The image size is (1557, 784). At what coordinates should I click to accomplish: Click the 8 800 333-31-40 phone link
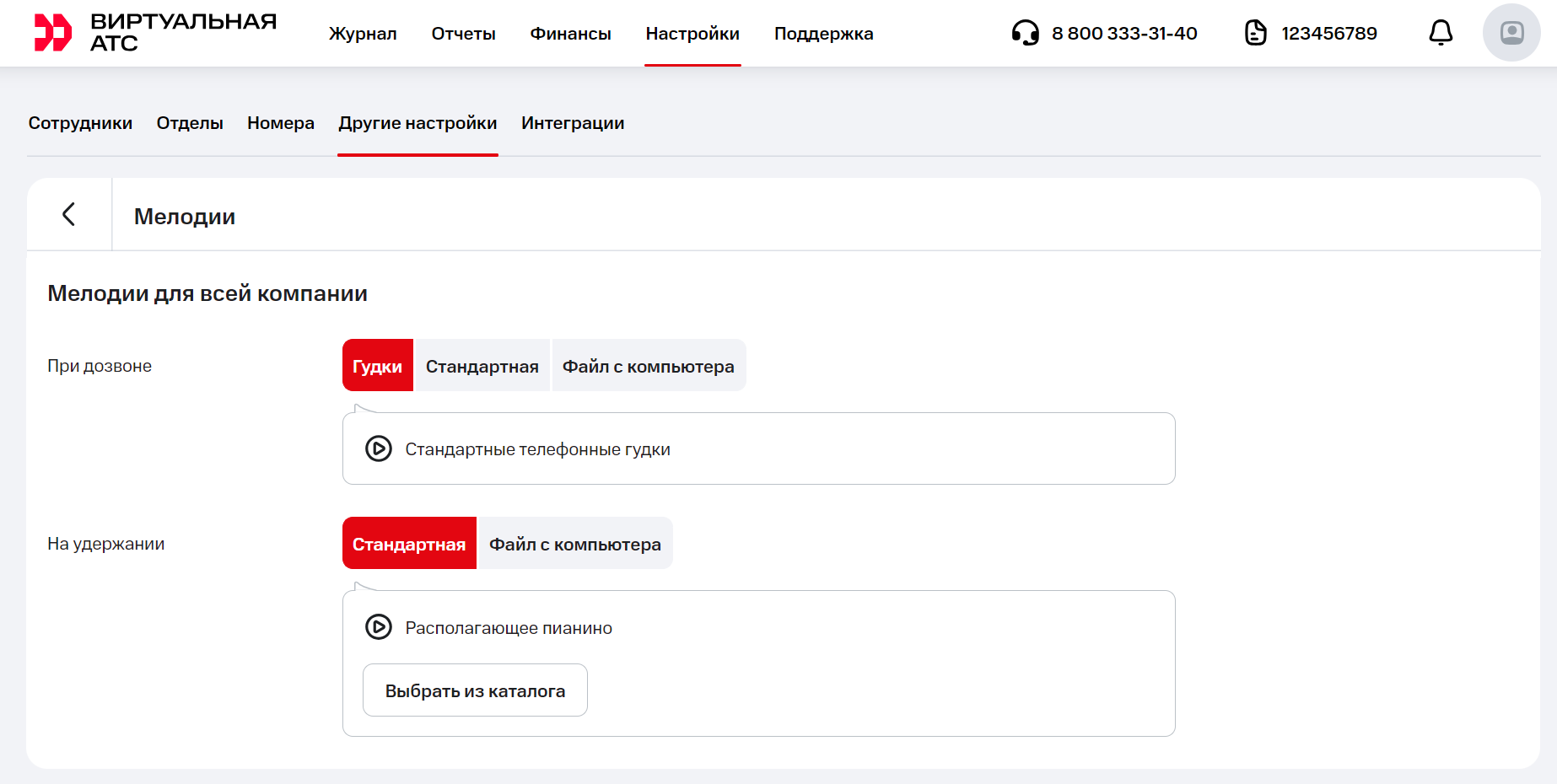click(x=1123, y=34)
